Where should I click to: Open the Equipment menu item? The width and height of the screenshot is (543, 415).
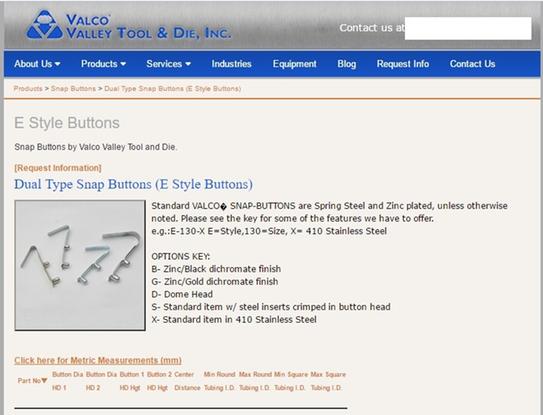(294, 64)
